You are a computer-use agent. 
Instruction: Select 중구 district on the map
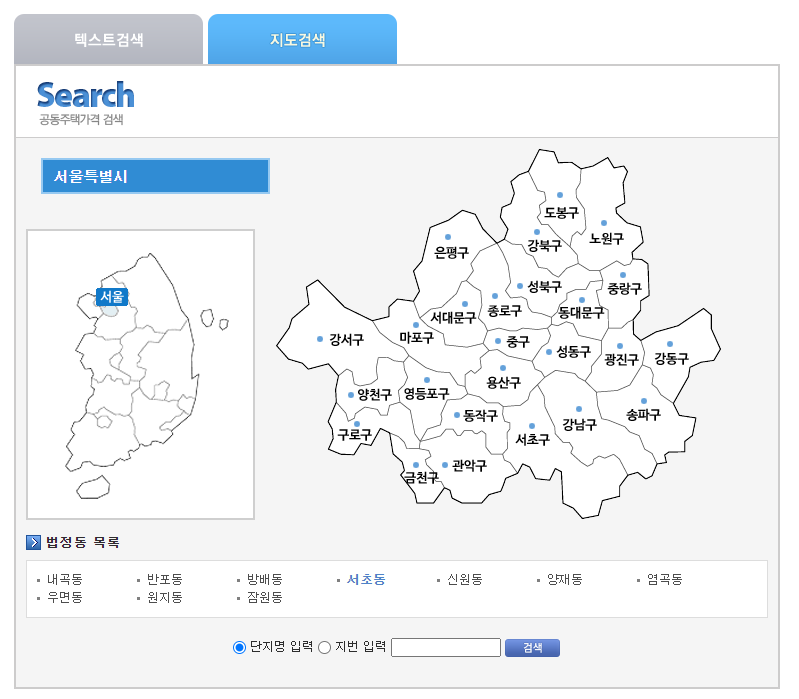[518, 341]
